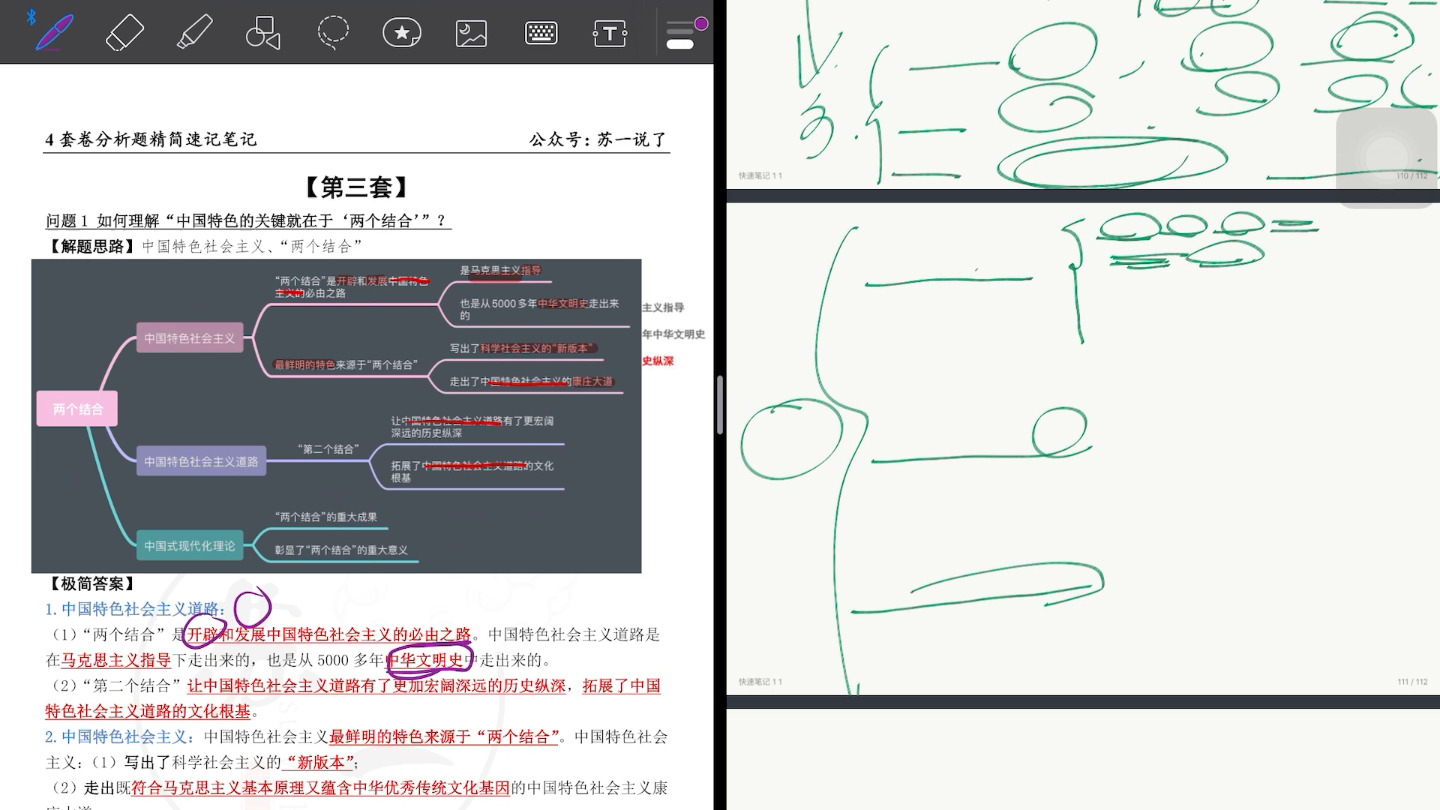Select the '中国特色社会主义道路' mind map node
The image size is (1440, 810).
click(x=201, y=461)
